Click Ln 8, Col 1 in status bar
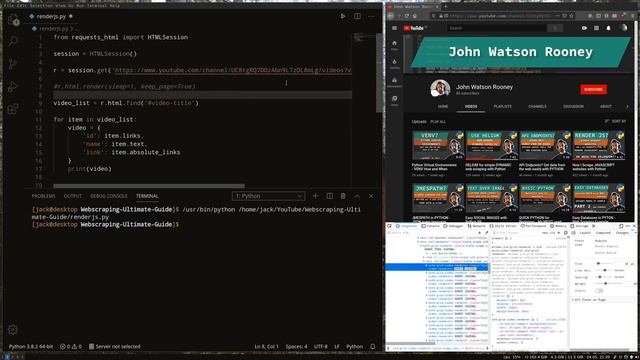640x360 pixels. 266,347
